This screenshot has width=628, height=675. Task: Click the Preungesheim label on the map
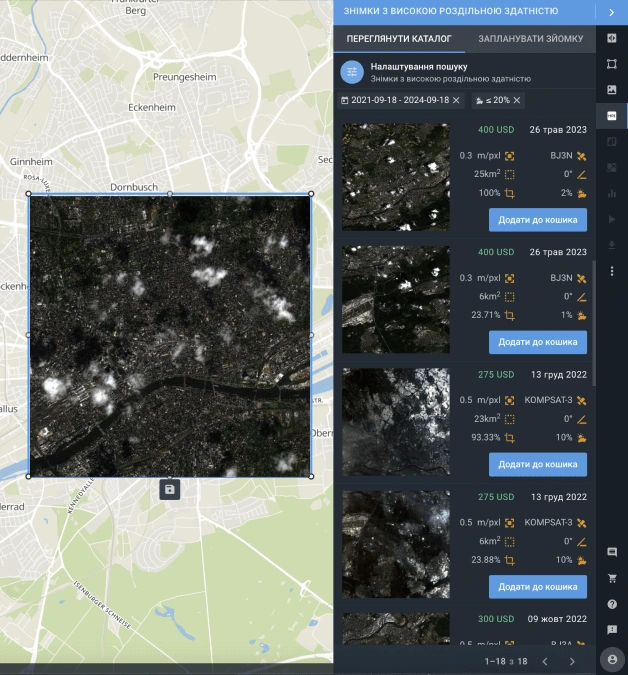click(185, 77)
